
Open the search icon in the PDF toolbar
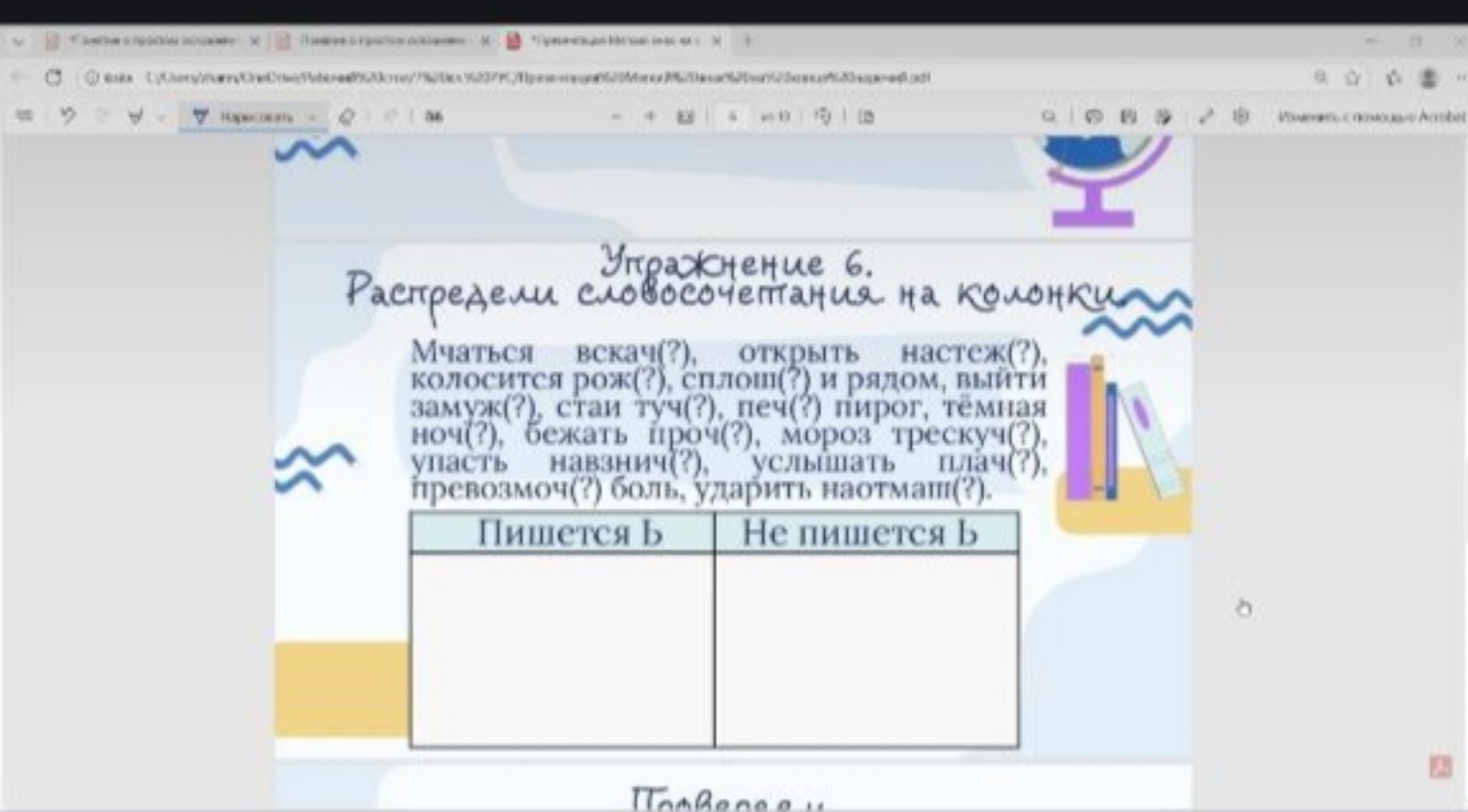(x=1049, y=117)
